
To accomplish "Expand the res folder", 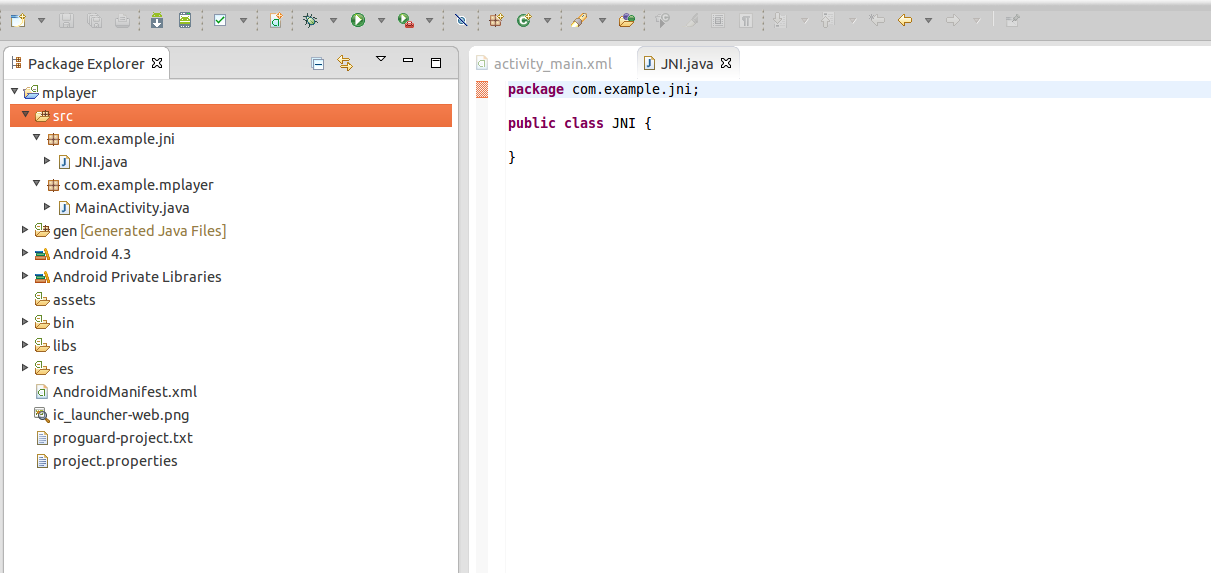I will pos(25,368).
